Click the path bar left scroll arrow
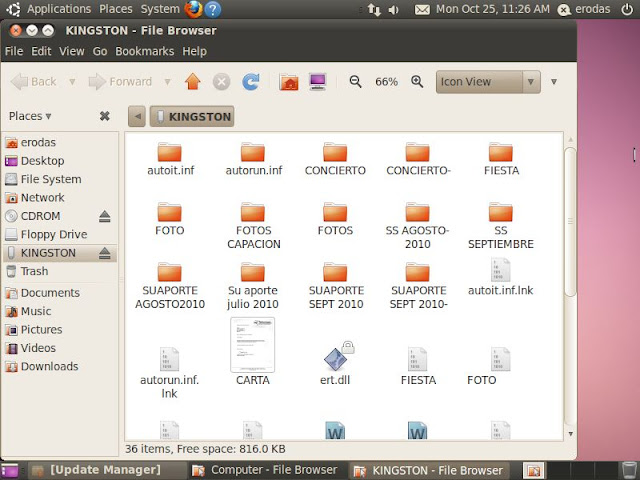Image resolution: width=640 pixels, height=480 pixels. 137,116
